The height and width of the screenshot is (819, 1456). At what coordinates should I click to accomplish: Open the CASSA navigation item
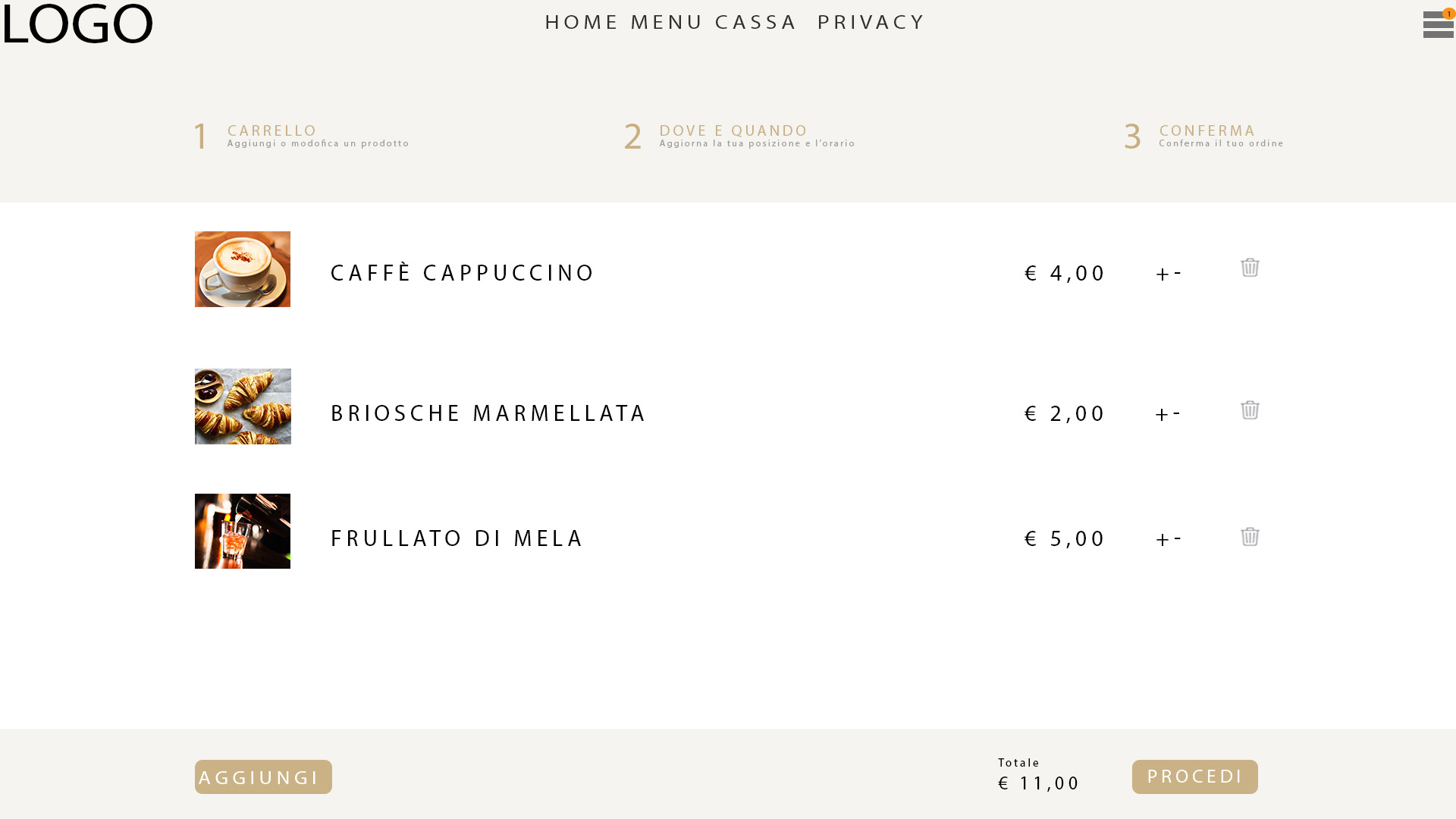(756, 23)
